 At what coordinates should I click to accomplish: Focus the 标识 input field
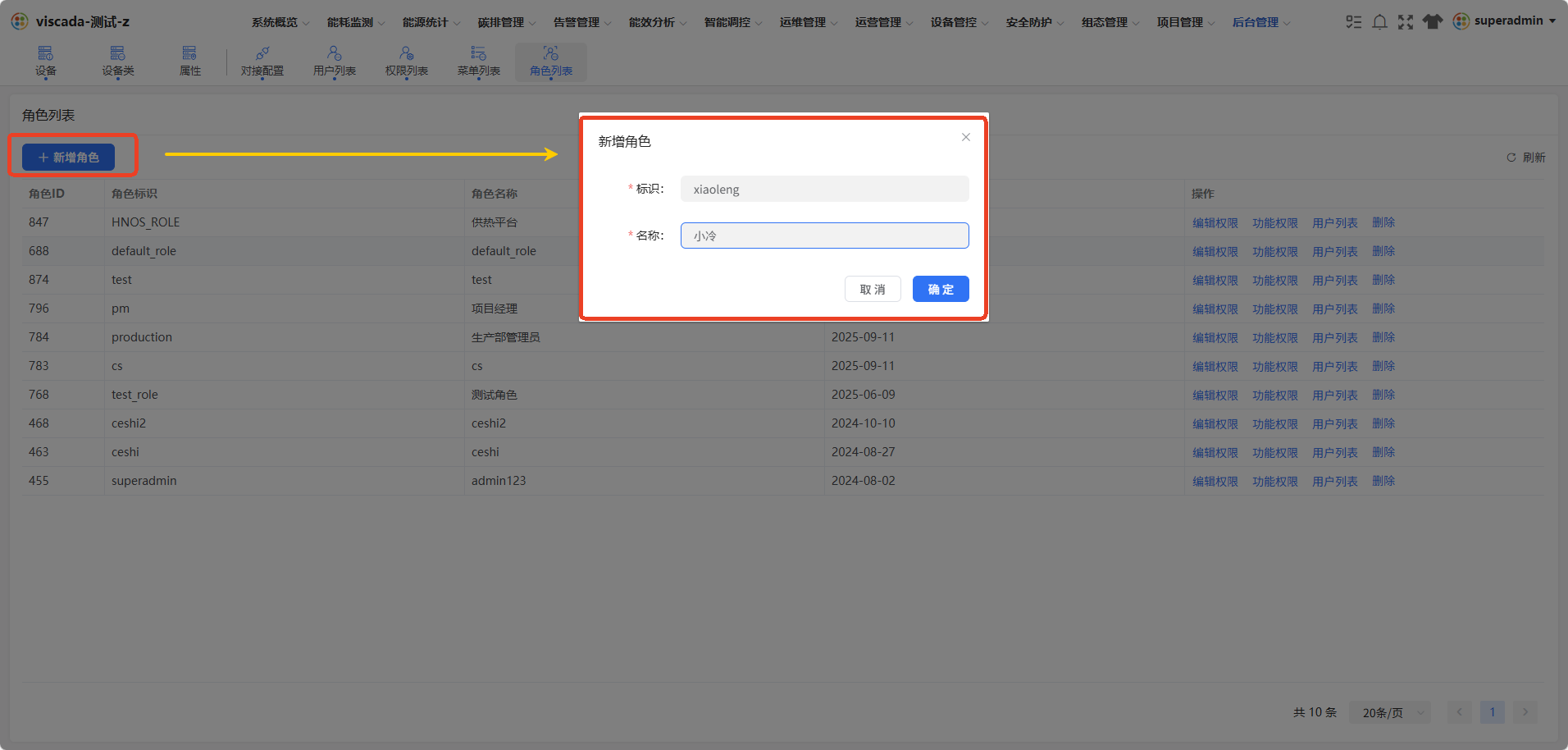coord(824,189)
